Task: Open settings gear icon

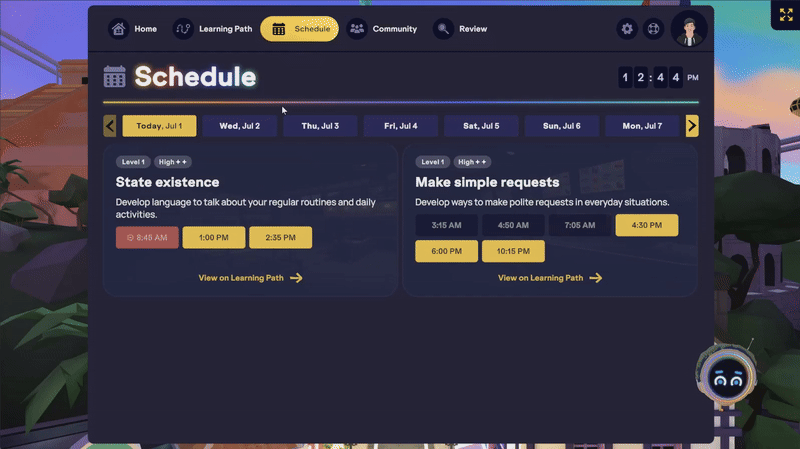Action: (x=627, y=29)
